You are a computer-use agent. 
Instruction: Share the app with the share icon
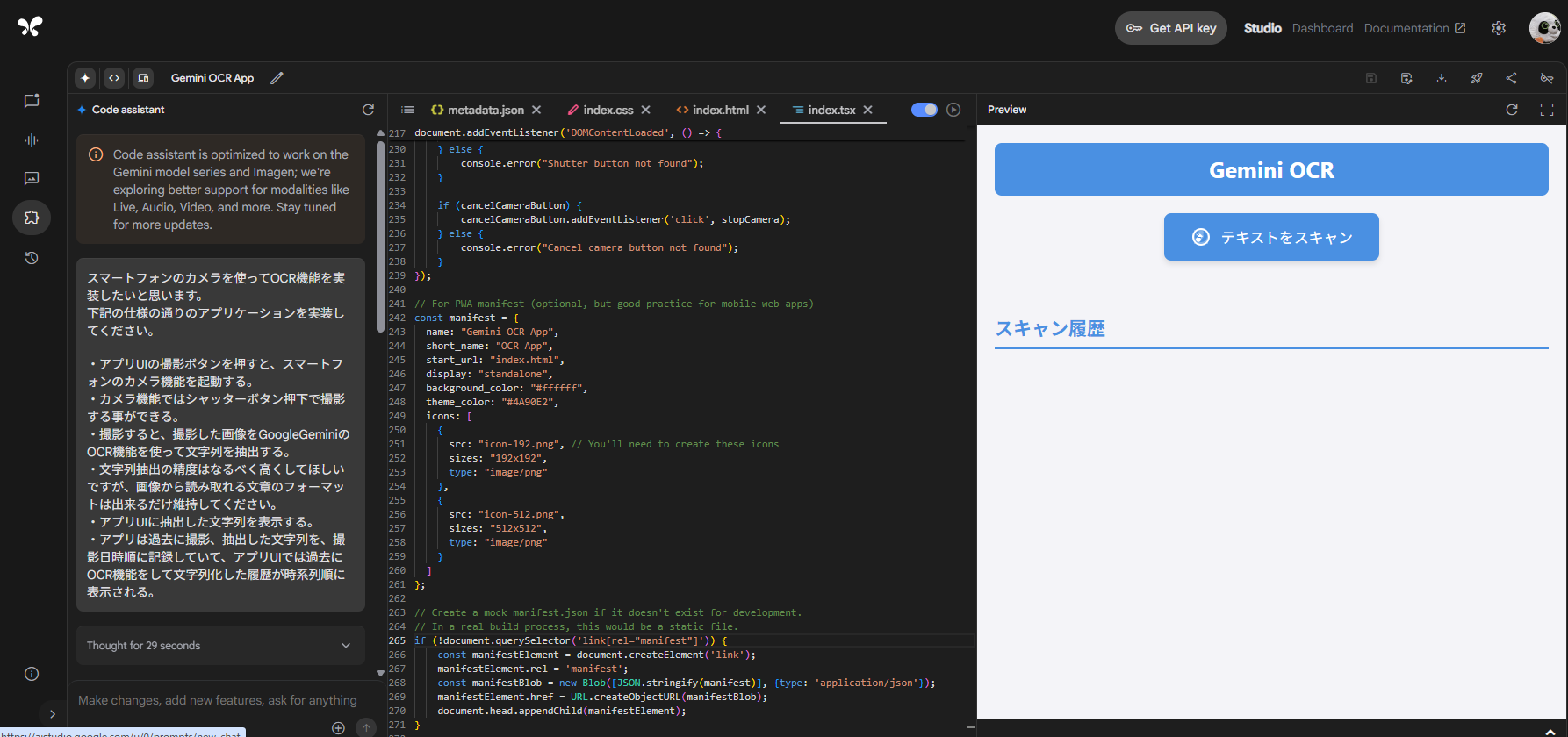pyautogui.click(x=1511, y=78)
